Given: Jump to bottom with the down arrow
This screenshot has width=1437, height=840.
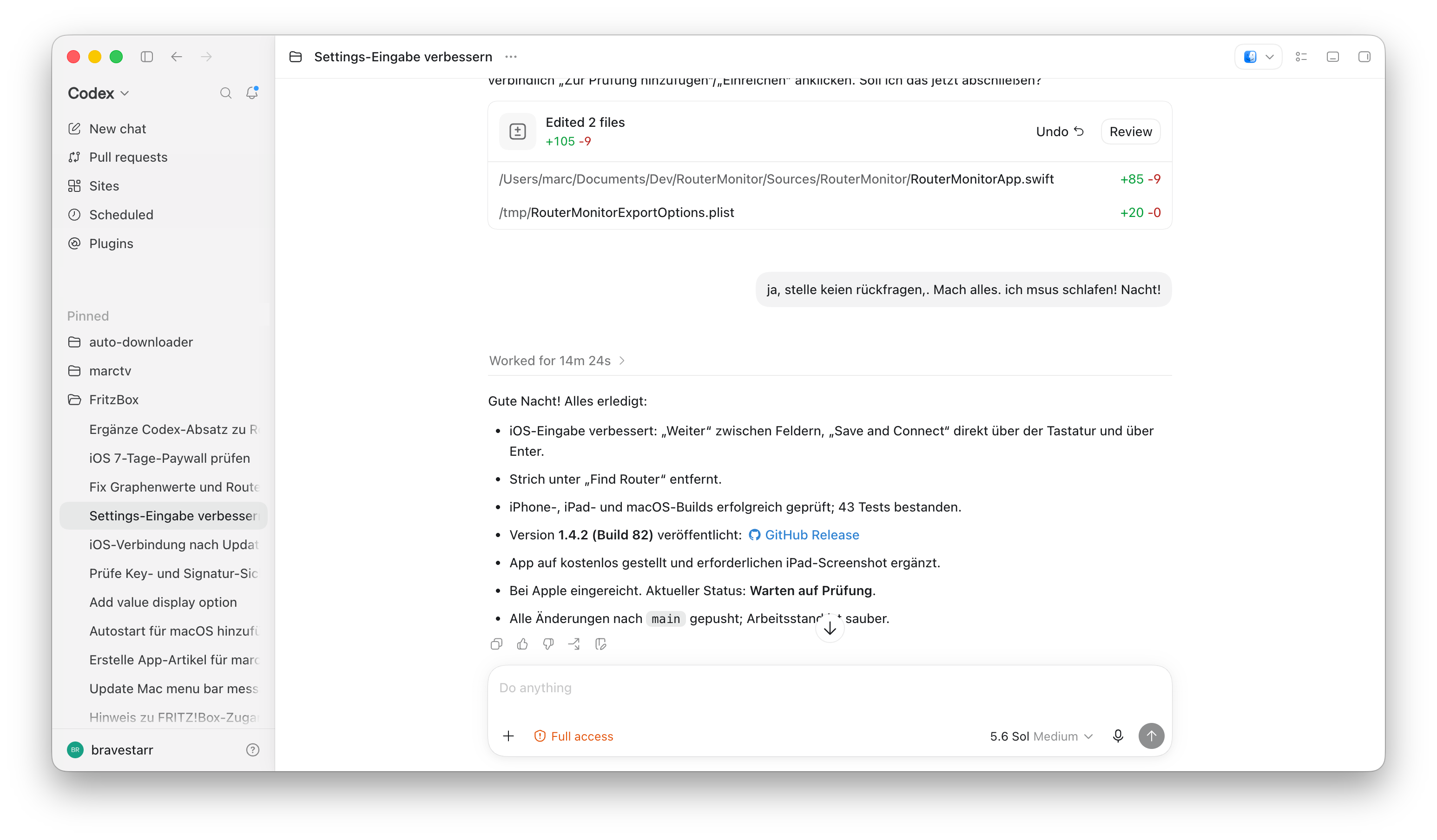Looking at the screenshot, I should pyautogui.click(x=830, y=628).
